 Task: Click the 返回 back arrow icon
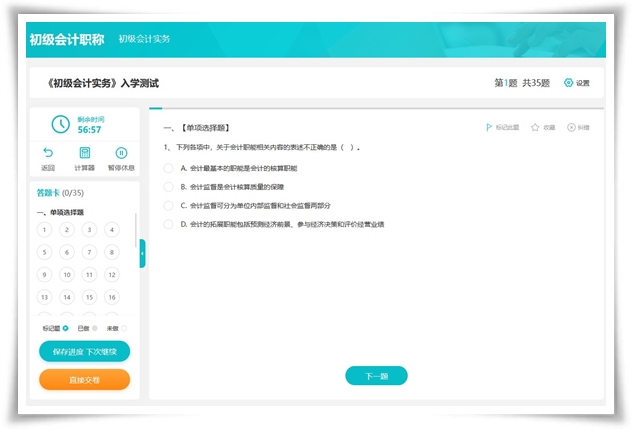coord(48,153)
